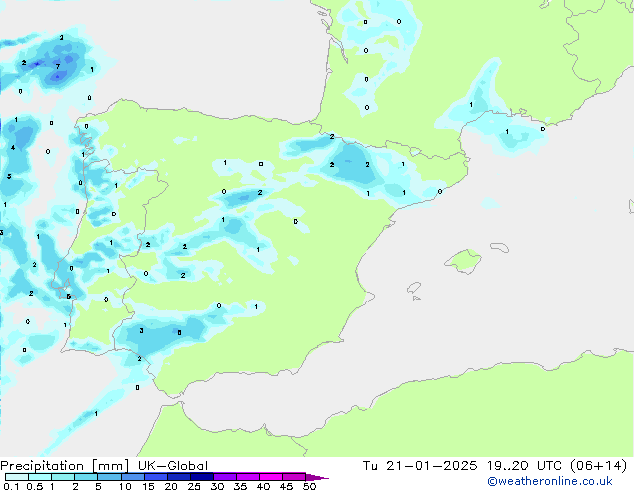Pick the 5–10 mm legend swatch

(x=109, y=477)
